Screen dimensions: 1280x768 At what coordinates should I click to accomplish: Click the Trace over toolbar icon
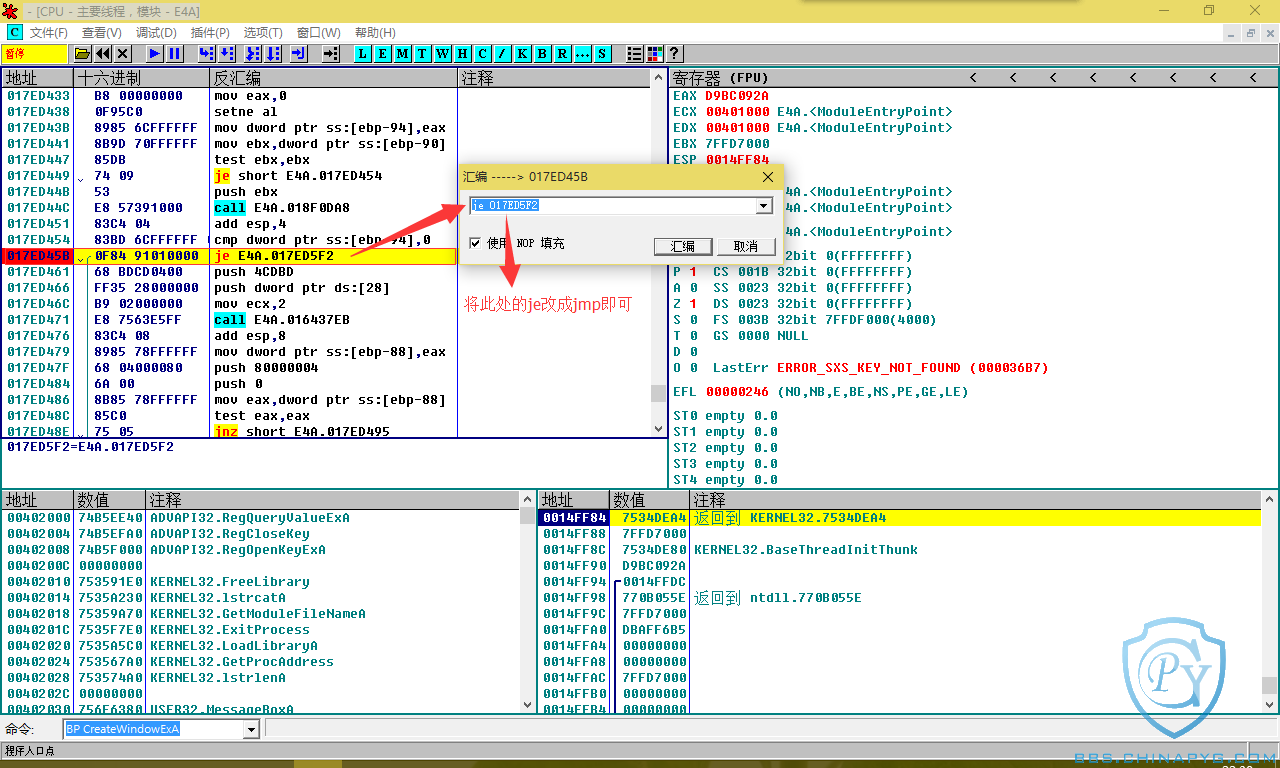(273, 54)
